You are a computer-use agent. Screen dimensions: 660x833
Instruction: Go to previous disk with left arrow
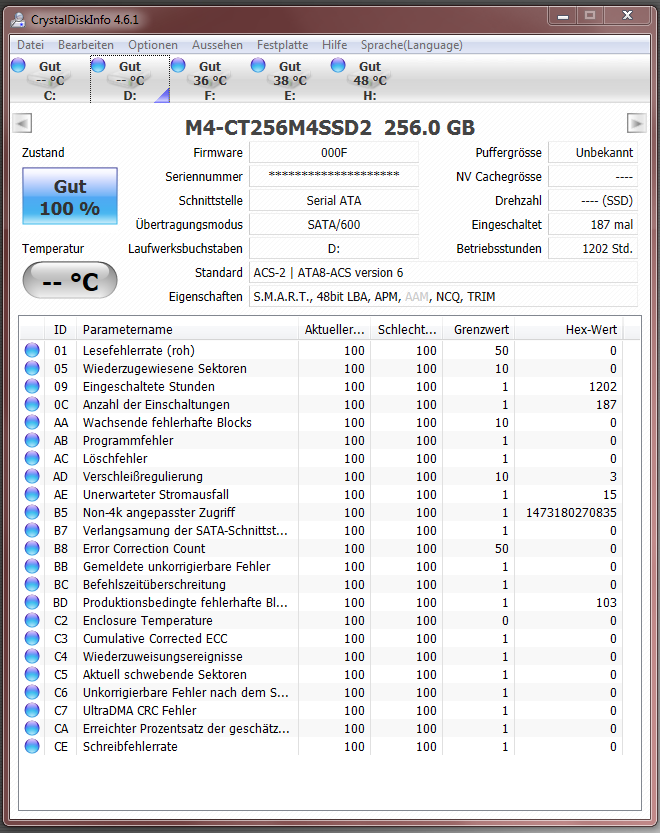[22, 123]
